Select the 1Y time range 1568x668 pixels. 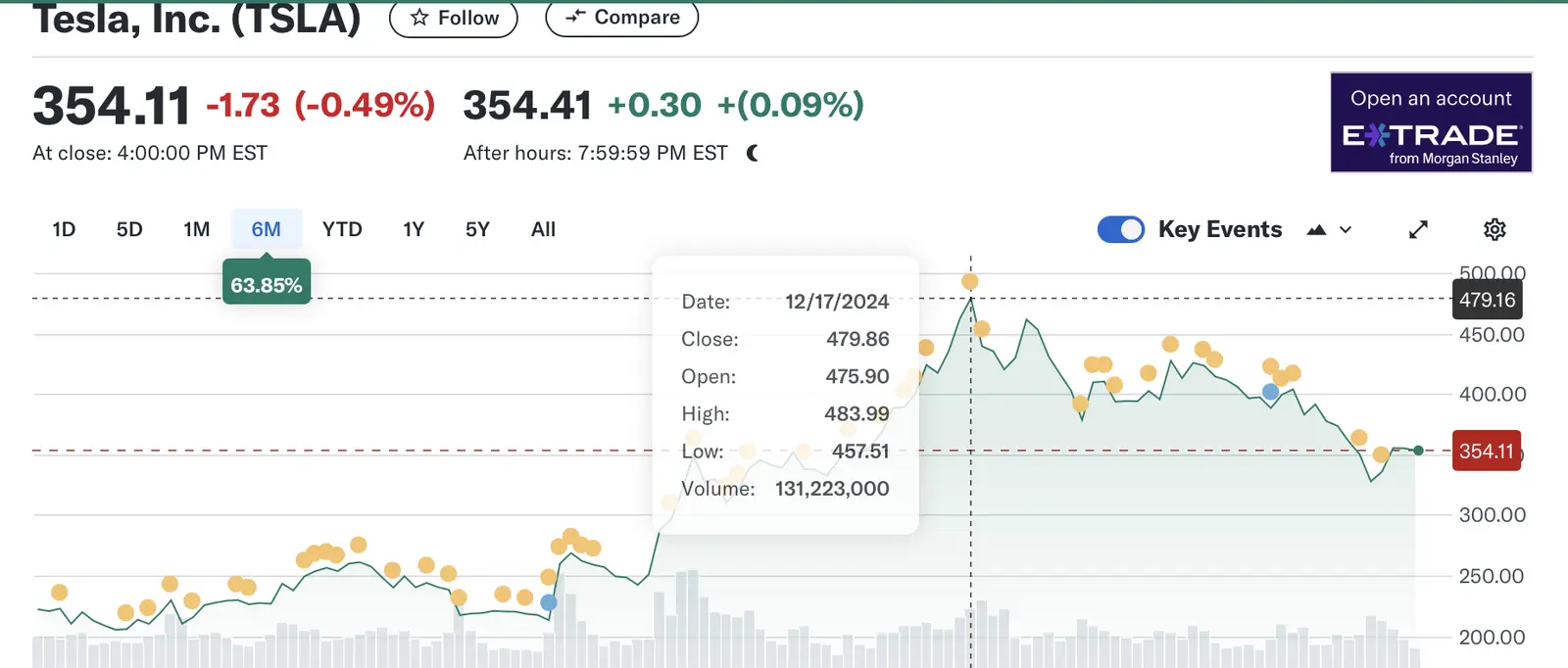pyautogui.click(x=414, y=229)
